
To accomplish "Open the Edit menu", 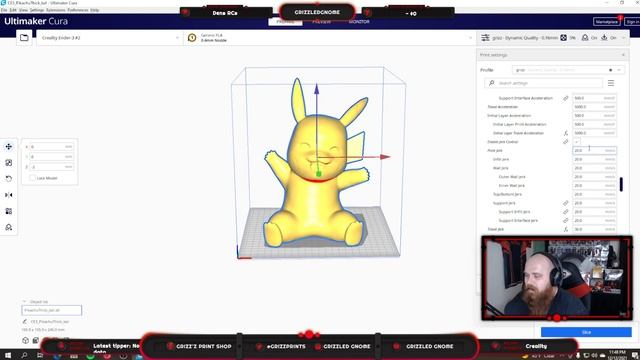I will tap(13, 10).
